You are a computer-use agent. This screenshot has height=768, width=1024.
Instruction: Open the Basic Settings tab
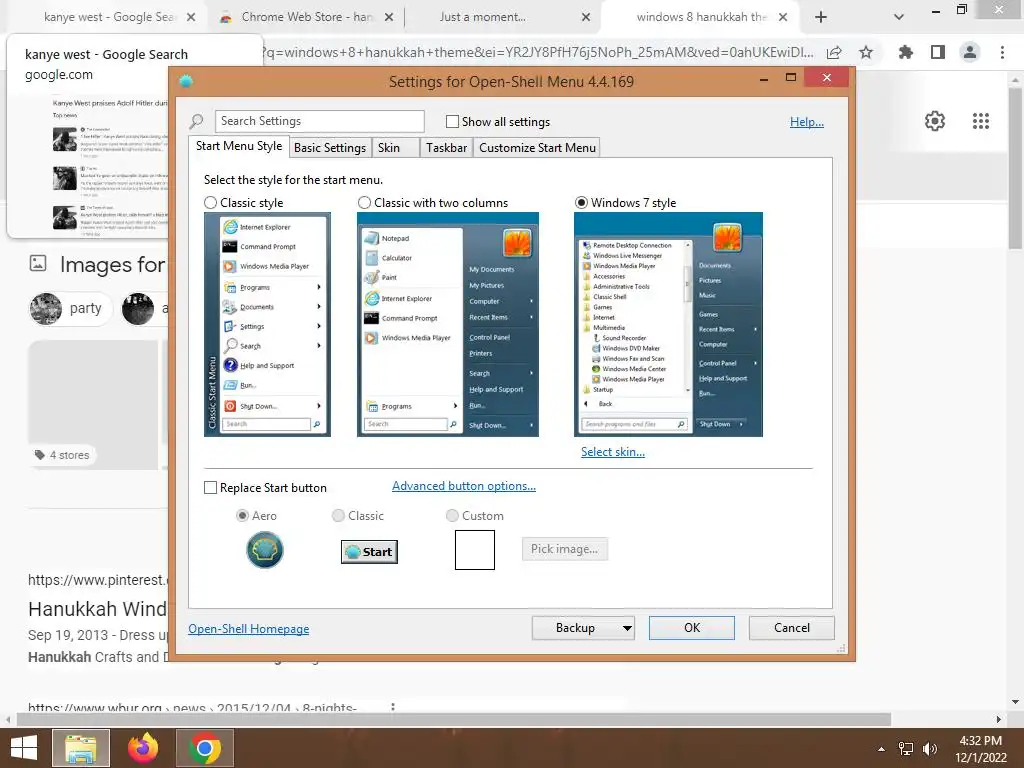pos(330,148)
